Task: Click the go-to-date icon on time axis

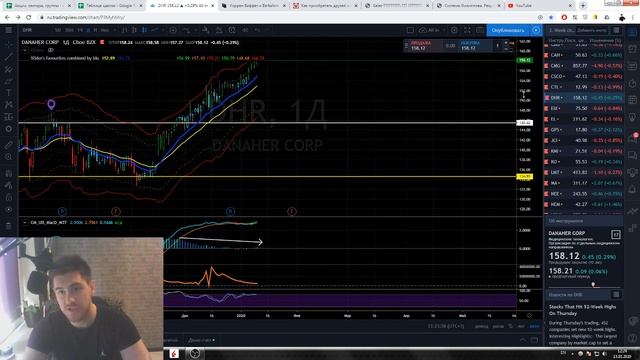Action: coord(529,316)
